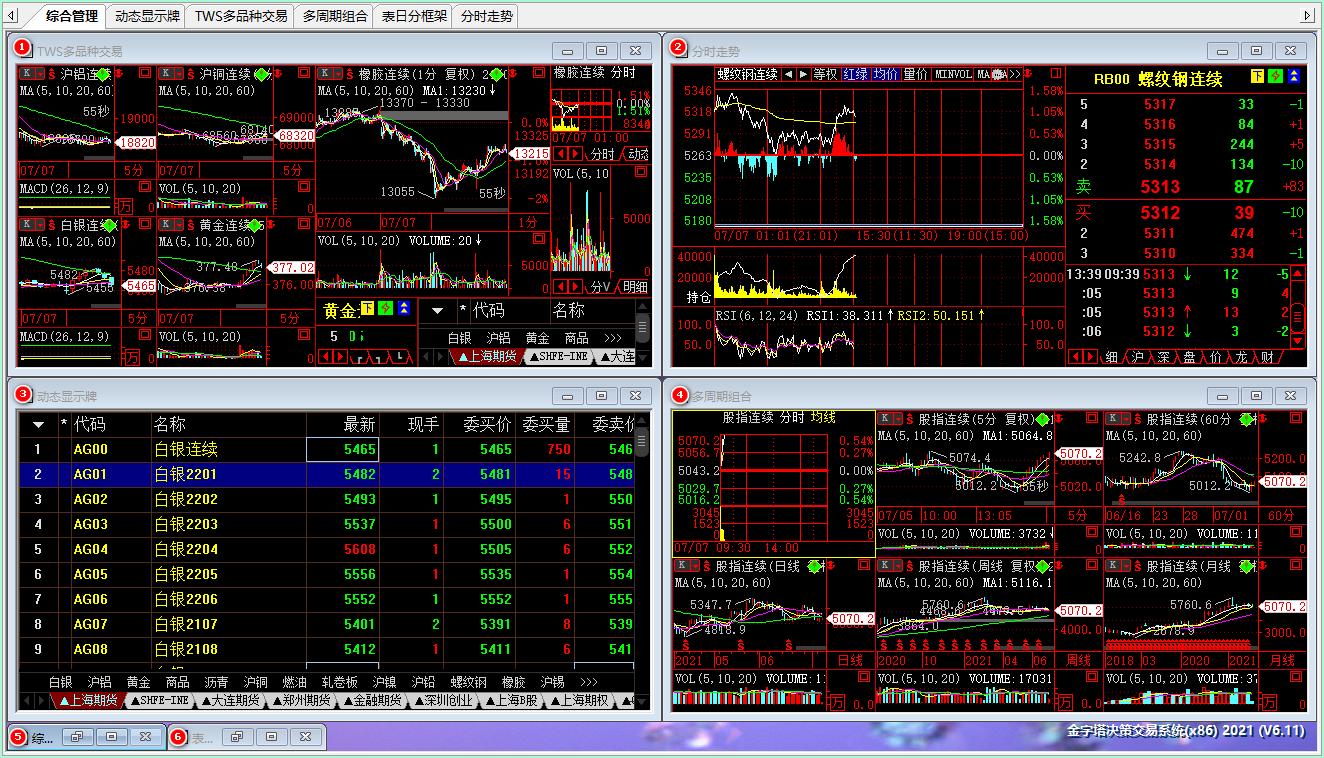Select row AG04 白银2204
The height and width of the screenshot is (758, 1324).
coord(327,549)
